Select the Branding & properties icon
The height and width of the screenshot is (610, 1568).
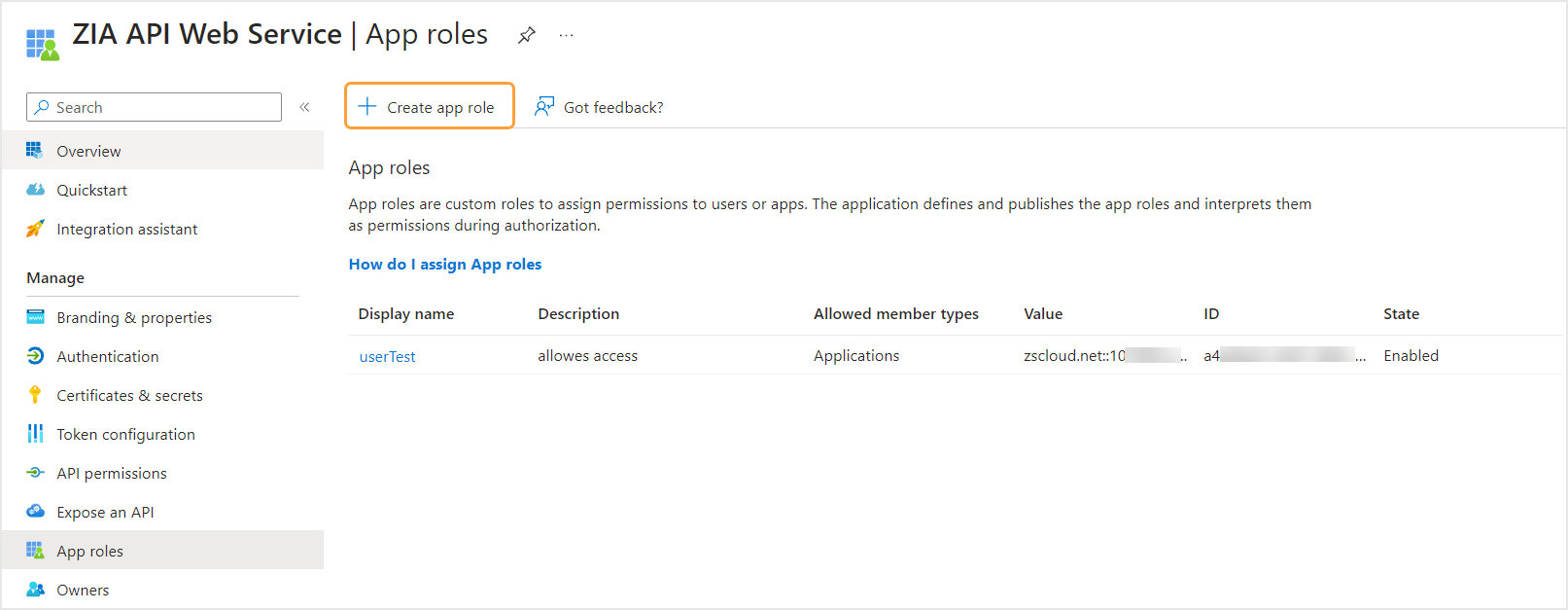[x=35, y=317]
